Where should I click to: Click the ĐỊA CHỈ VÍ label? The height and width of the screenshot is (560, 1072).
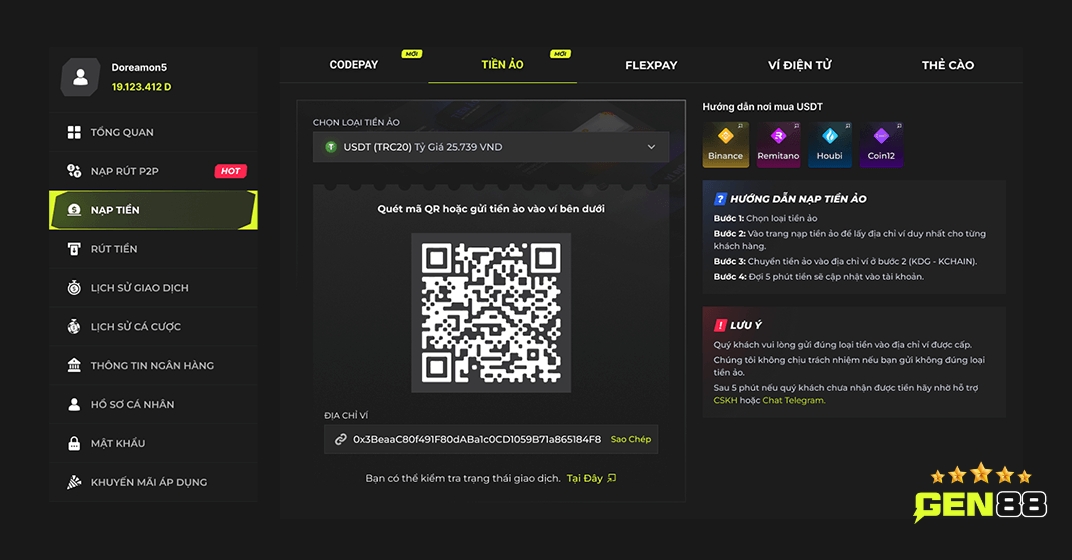(346, 415)
